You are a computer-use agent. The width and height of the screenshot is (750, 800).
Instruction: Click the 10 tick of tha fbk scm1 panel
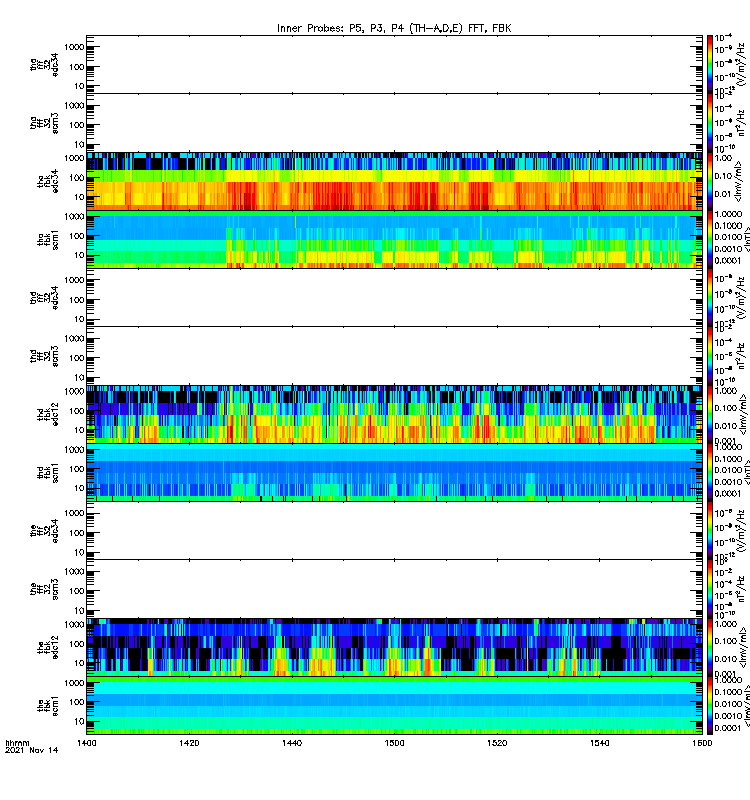79,255
